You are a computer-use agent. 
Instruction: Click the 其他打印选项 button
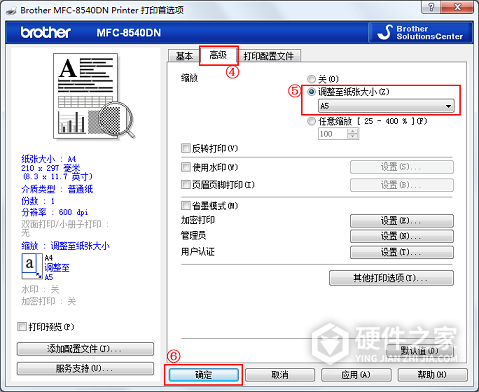point(391,278)
